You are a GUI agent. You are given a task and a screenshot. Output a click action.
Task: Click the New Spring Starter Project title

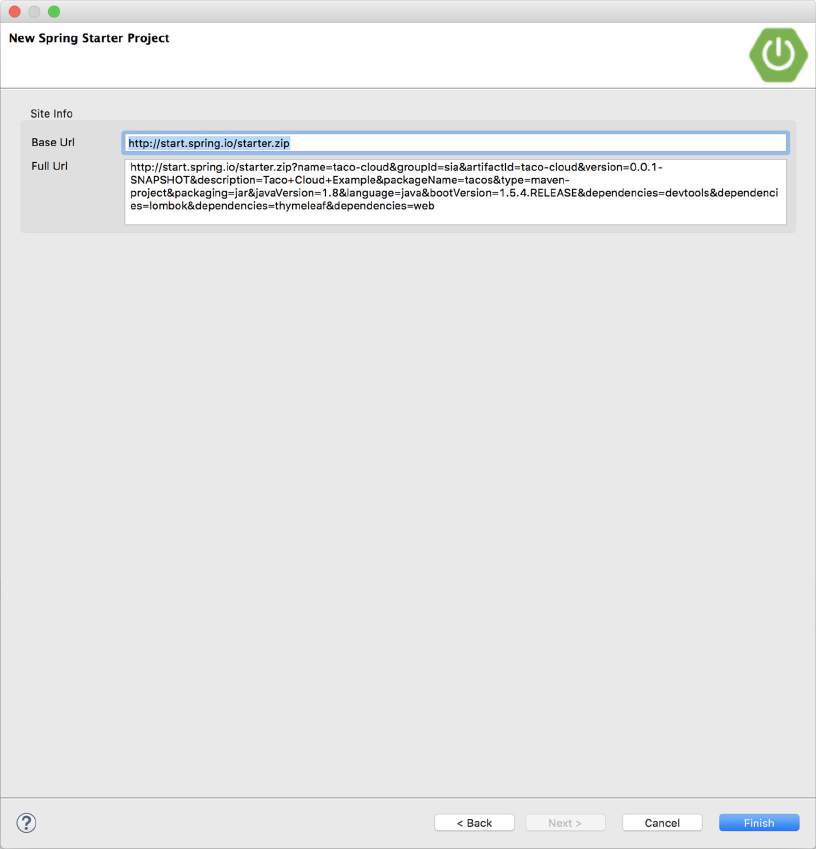(89, 38)
